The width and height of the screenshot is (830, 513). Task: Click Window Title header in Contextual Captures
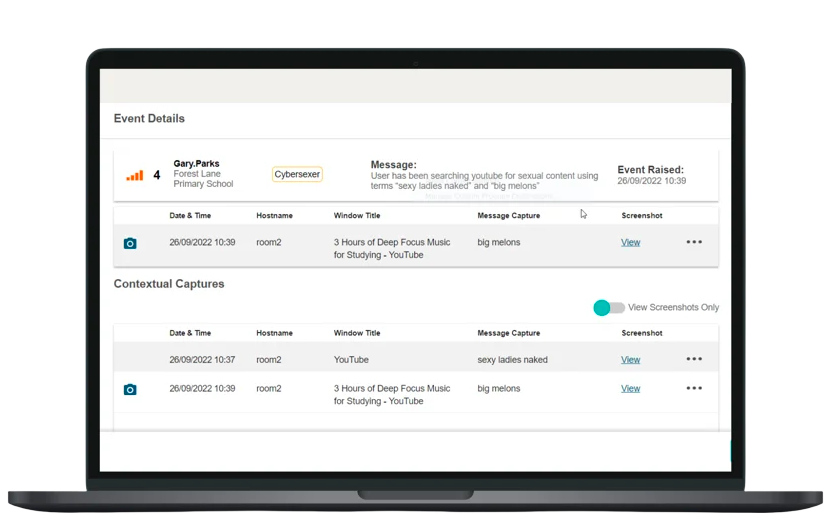pyautogui.click(x=357, y=333)
